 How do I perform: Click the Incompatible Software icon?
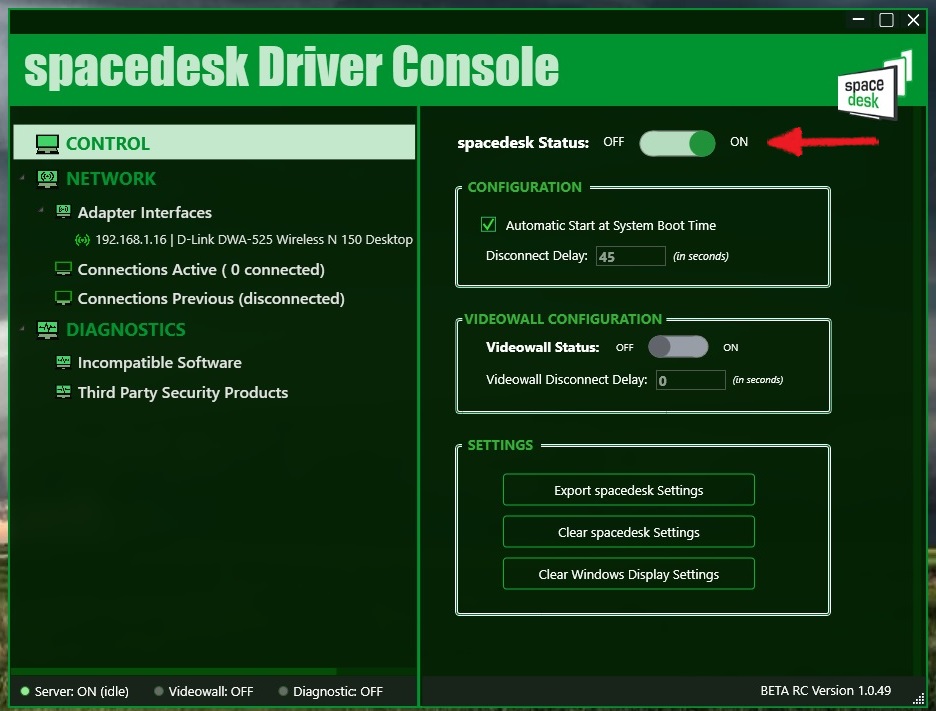coord(63,362)
